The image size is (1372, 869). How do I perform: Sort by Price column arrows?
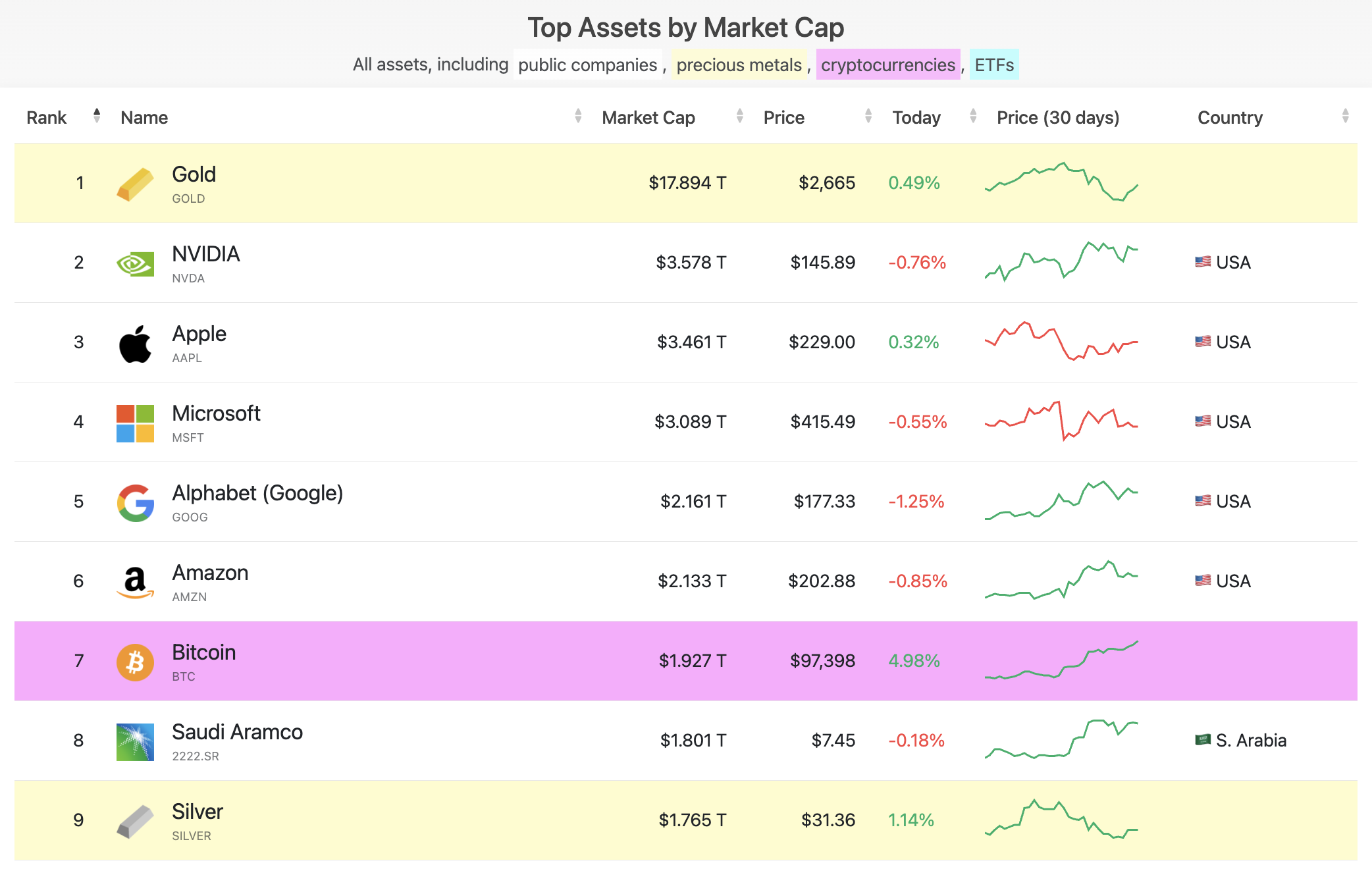point(868,116)
